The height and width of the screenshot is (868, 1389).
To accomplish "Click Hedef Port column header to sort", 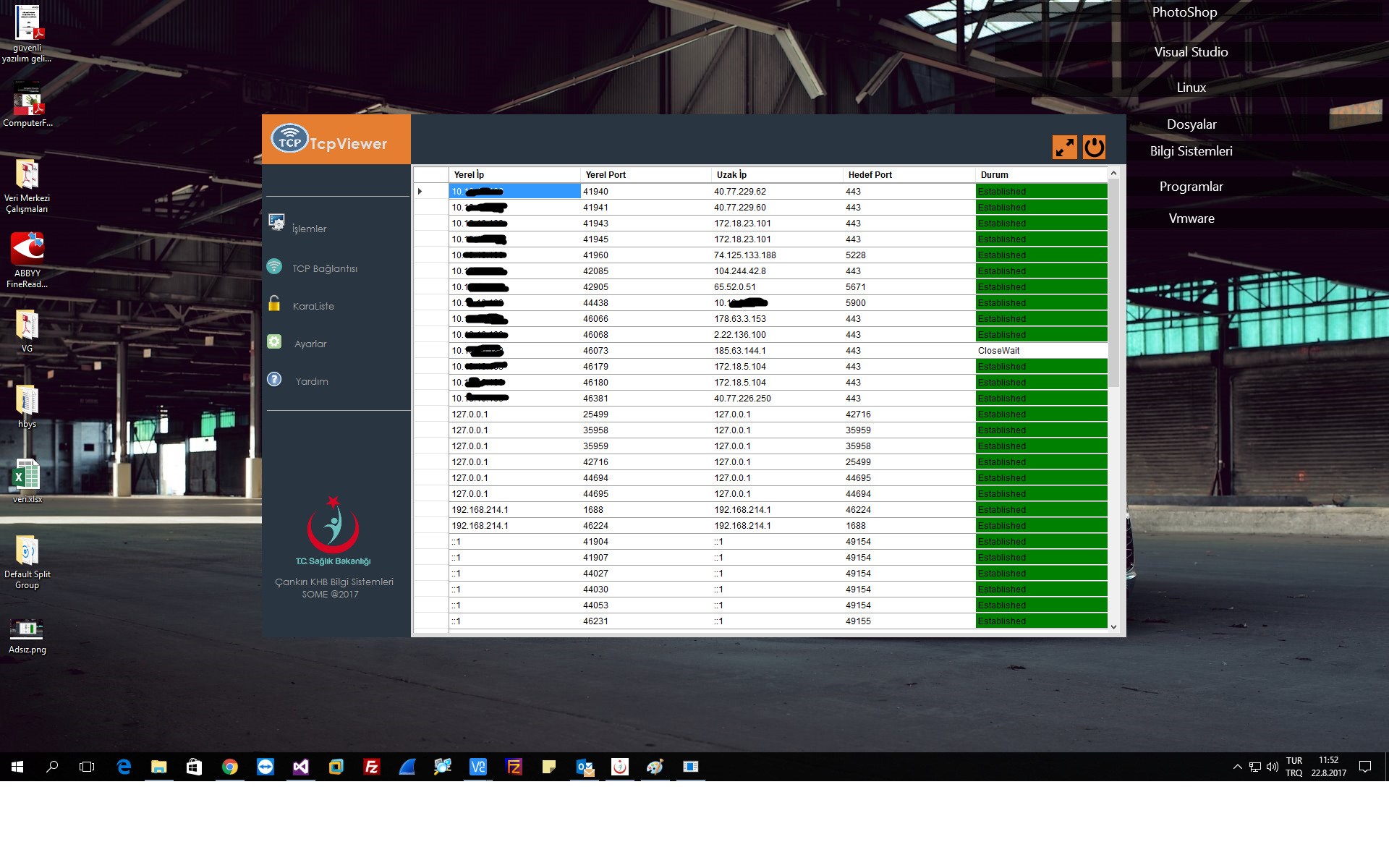I will coord(869,175).
